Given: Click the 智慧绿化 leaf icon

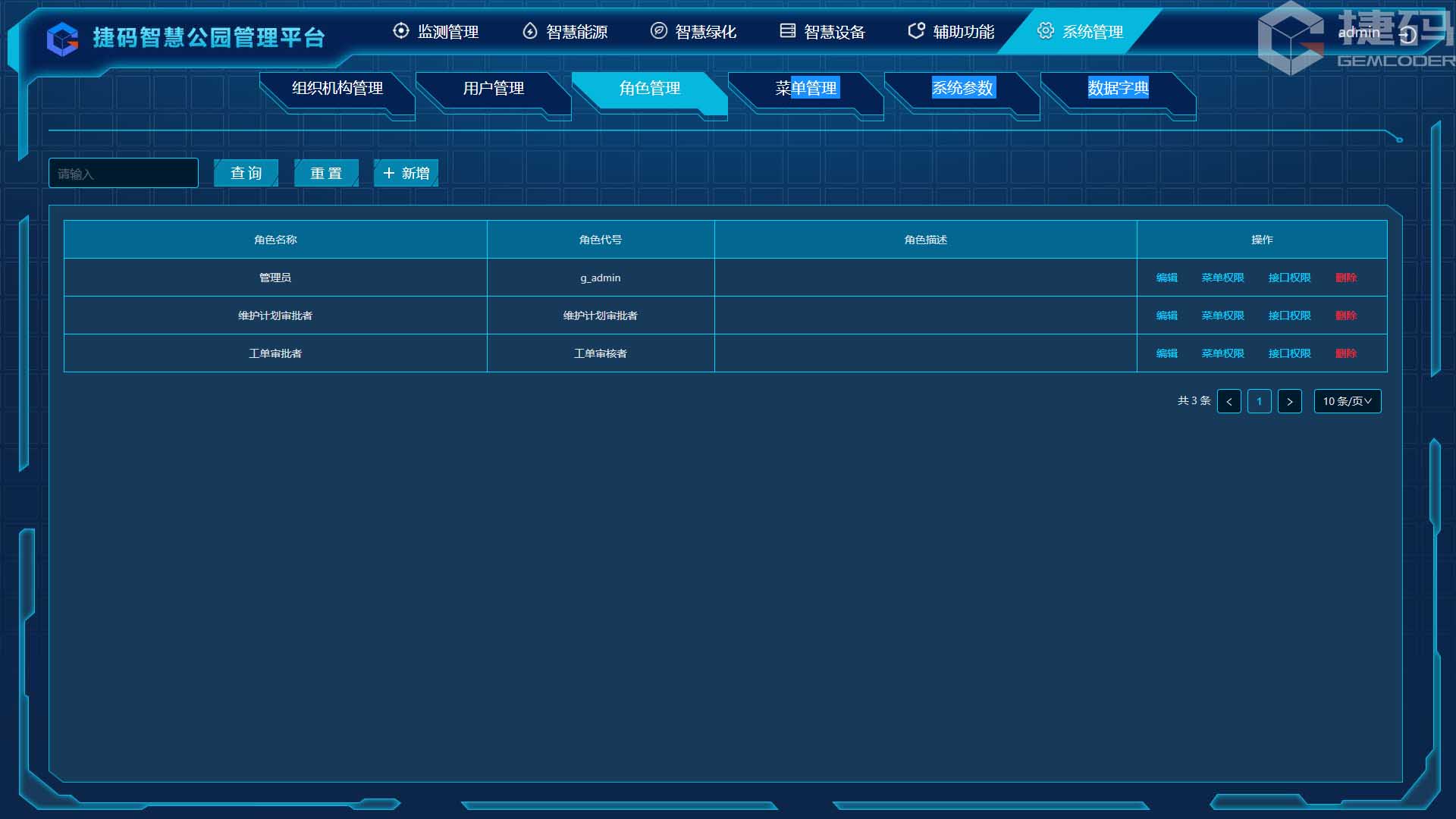Looking at the screenshot, I should [659, 31].
